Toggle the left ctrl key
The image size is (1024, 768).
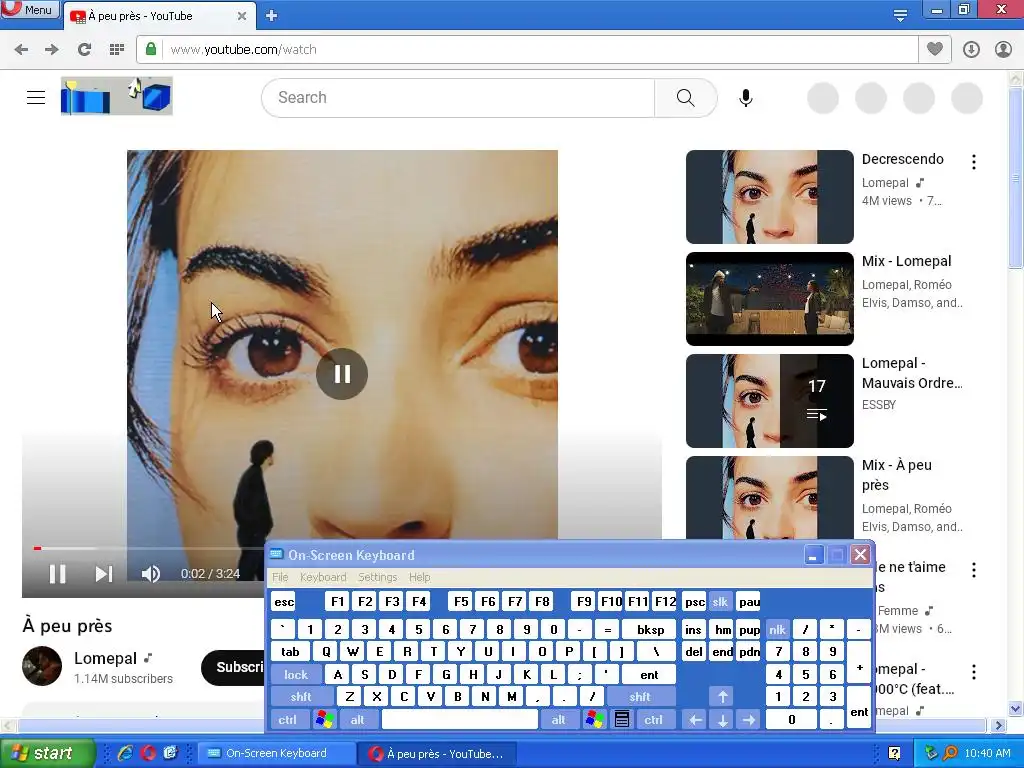click(x=287, y=720)
